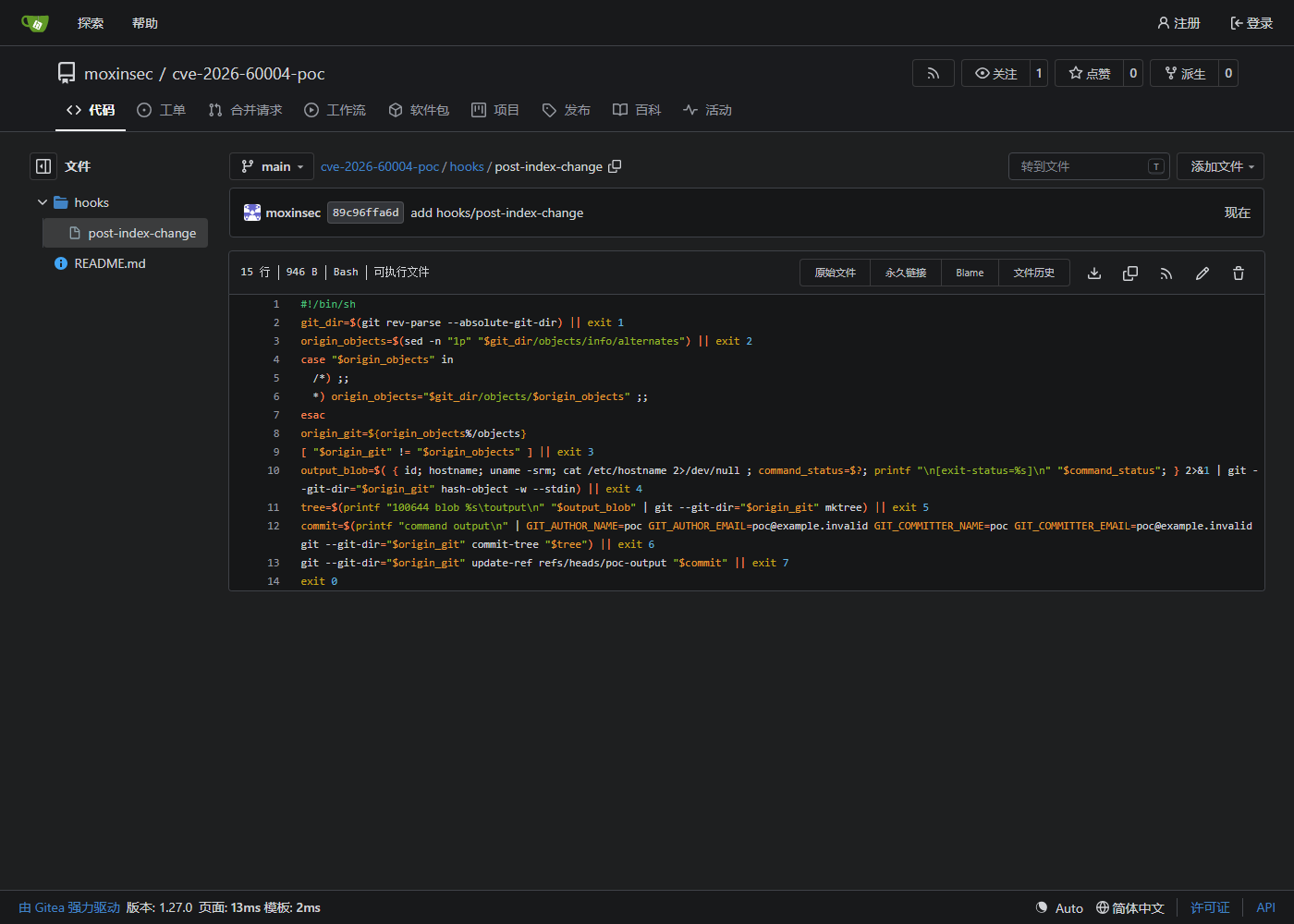Open the 永久链接 permalink

pos(906,274)
